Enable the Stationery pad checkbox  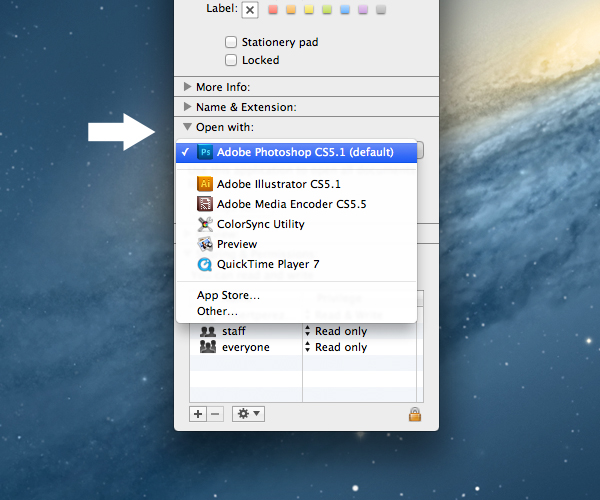(x=231, y=42)
